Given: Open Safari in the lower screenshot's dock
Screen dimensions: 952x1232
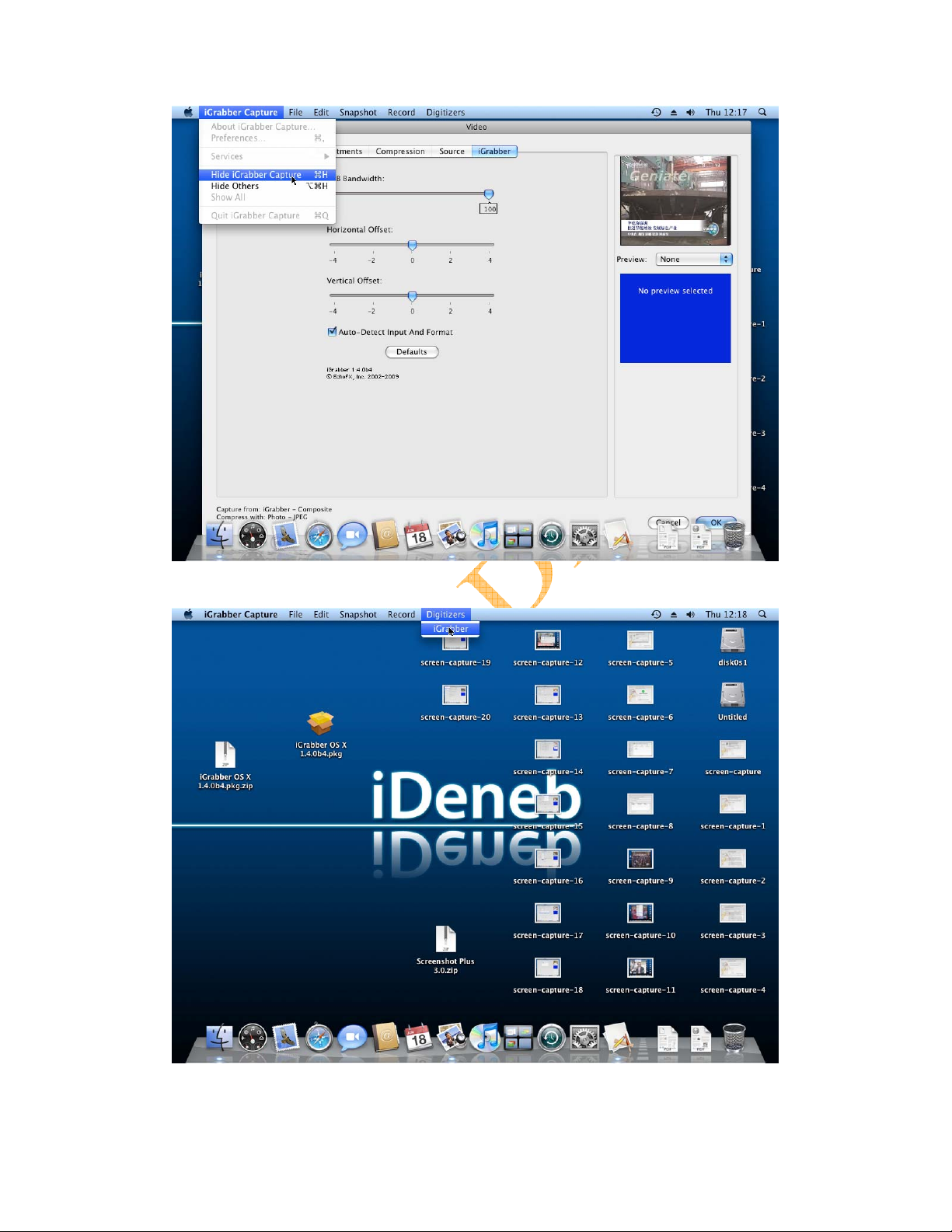Looking at the screenshot, I should click(x=319, y=1038).
